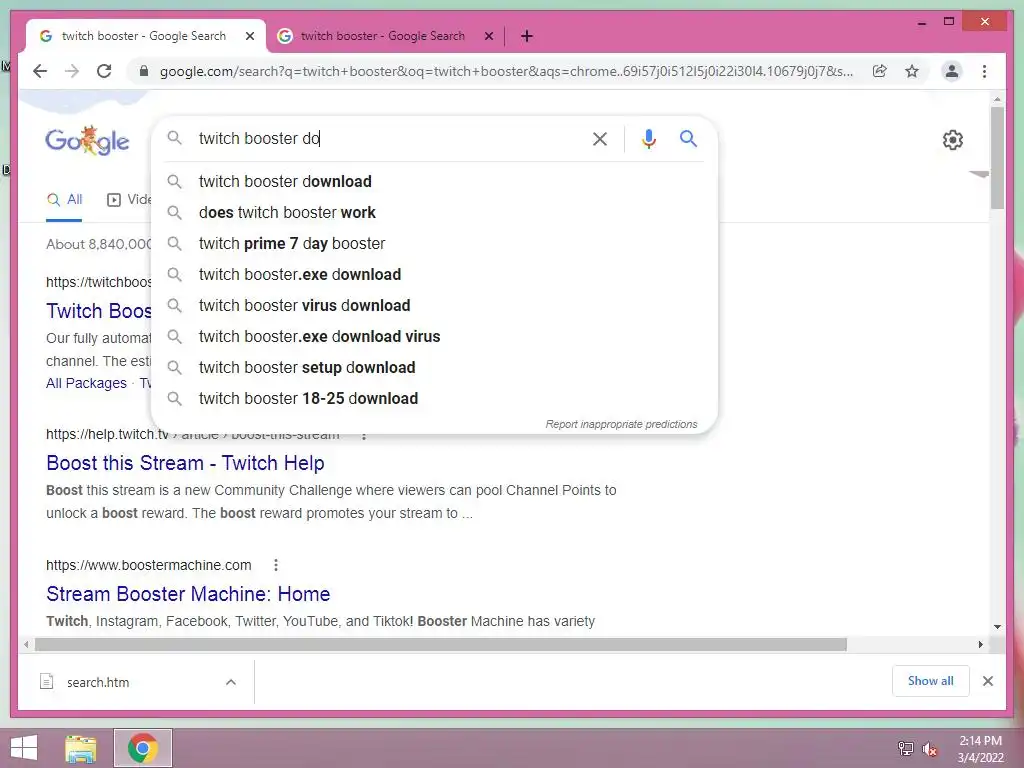1024x768 pixels.
Task: Click the horizontal scrollbar thumb
Action: (x=441, y=645)
